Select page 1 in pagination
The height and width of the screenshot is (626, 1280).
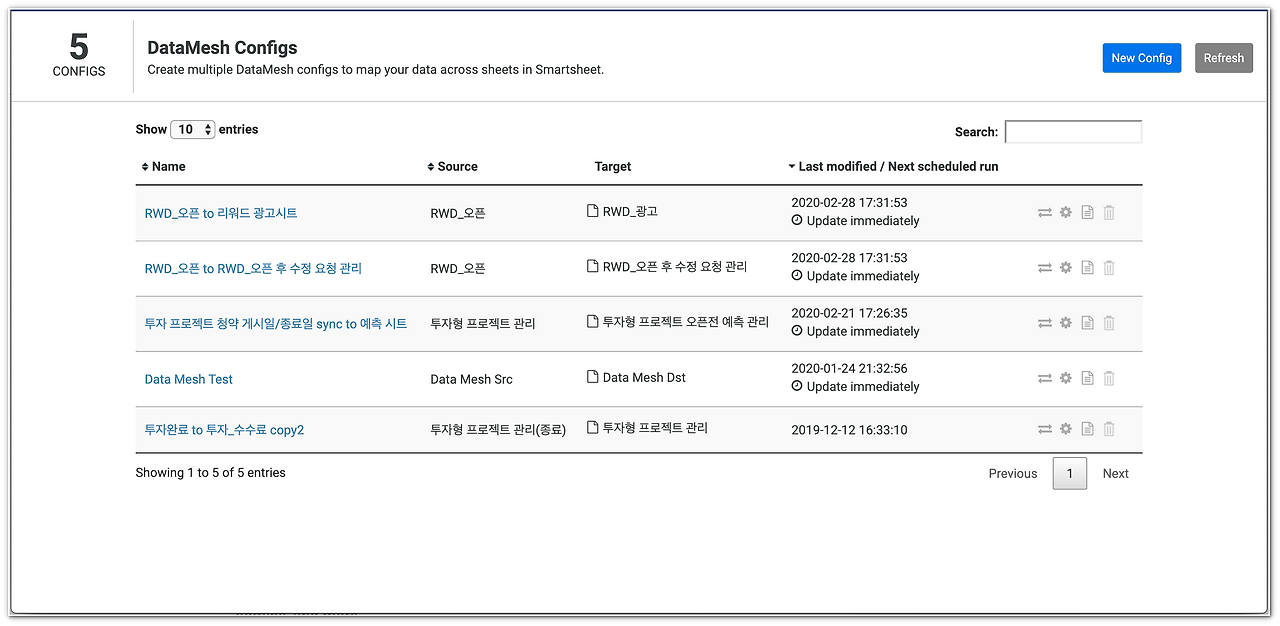1069,473
